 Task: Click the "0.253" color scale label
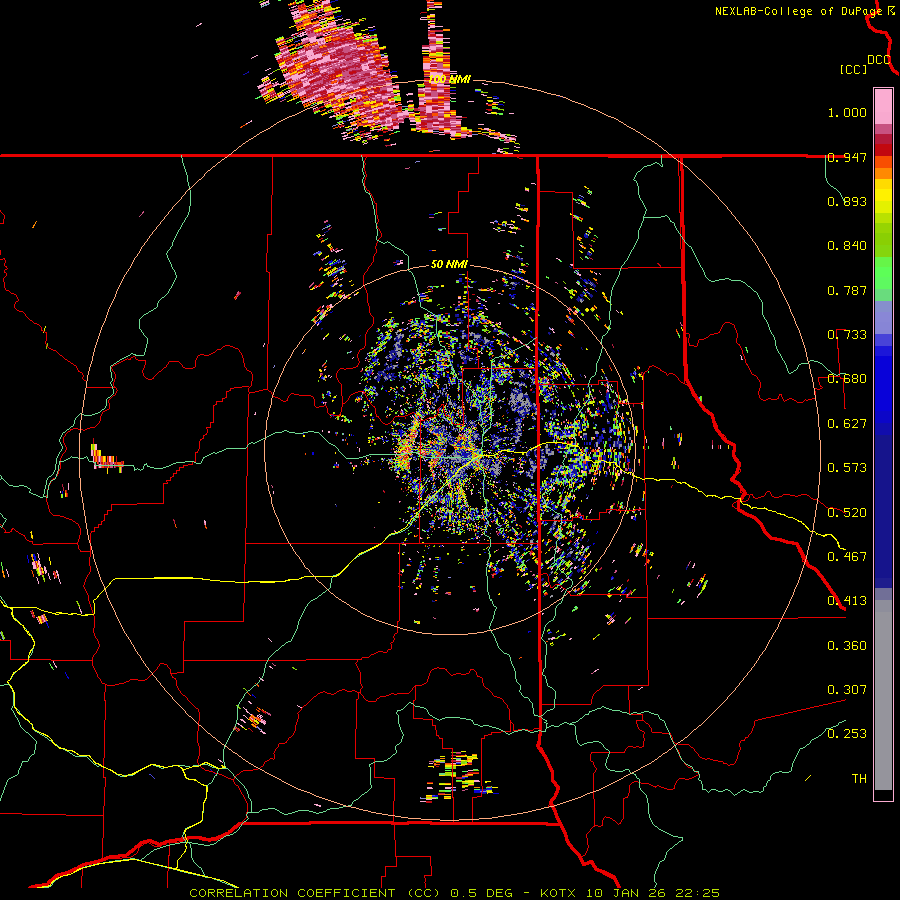click(x=847, y=734)
